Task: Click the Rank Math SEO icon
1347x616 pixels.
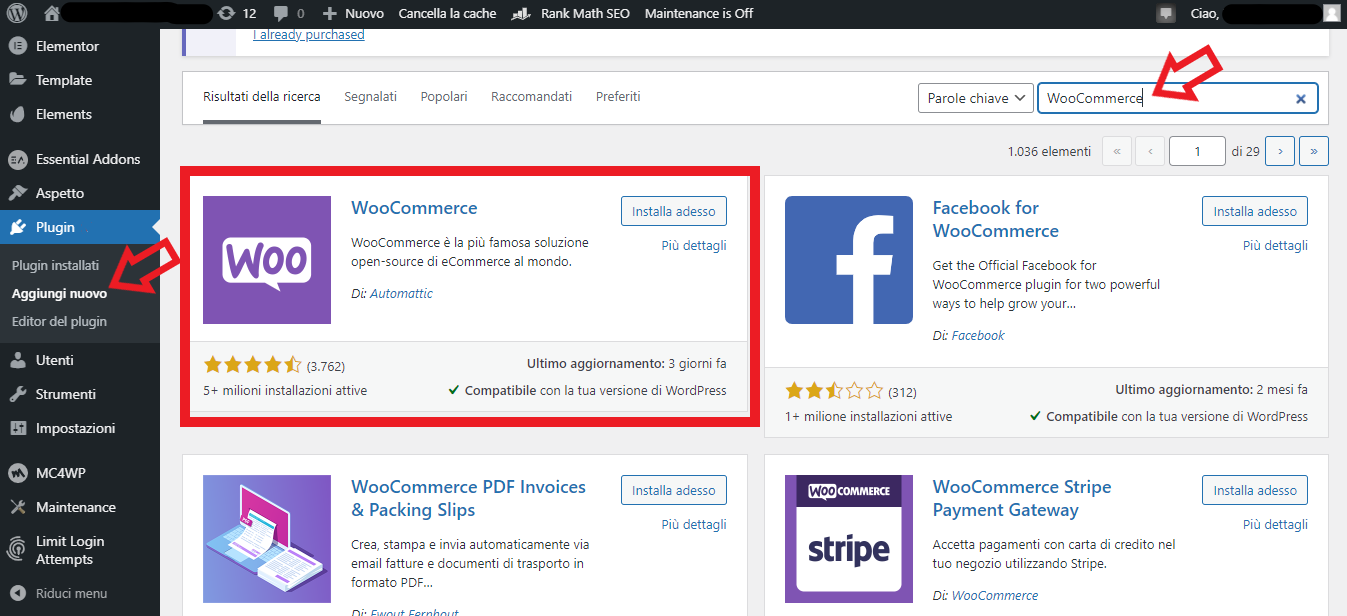Action: 520,14
